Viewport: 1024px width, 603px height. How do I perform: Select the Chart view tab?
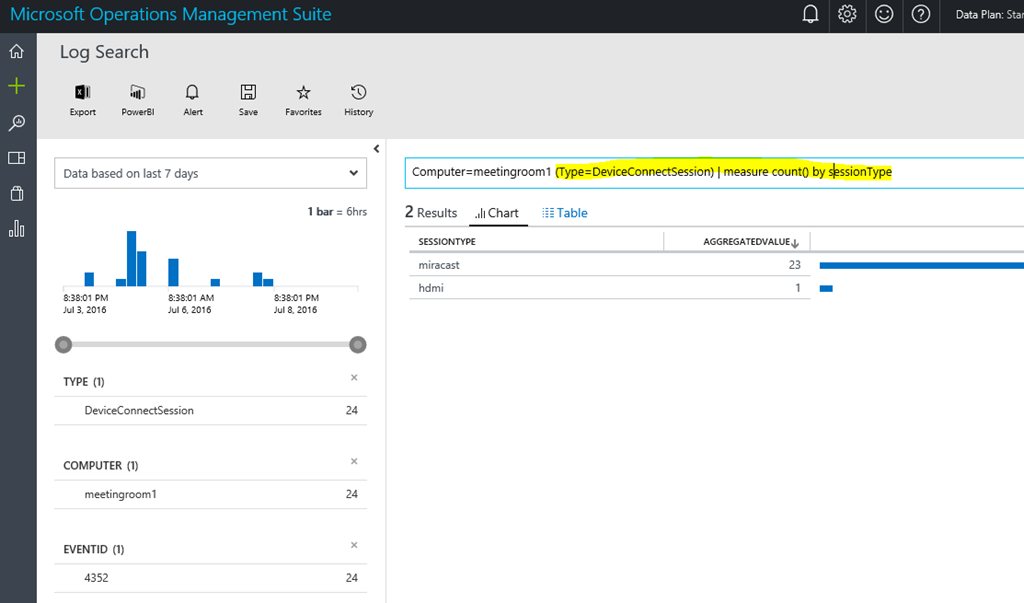pyautogui.click(x=497, y=213)
